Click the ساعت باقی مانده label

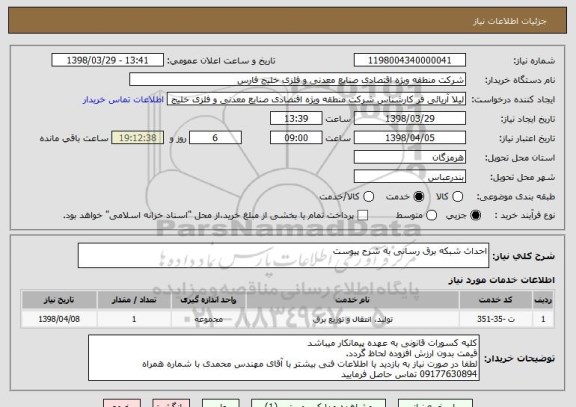(74, 138)
